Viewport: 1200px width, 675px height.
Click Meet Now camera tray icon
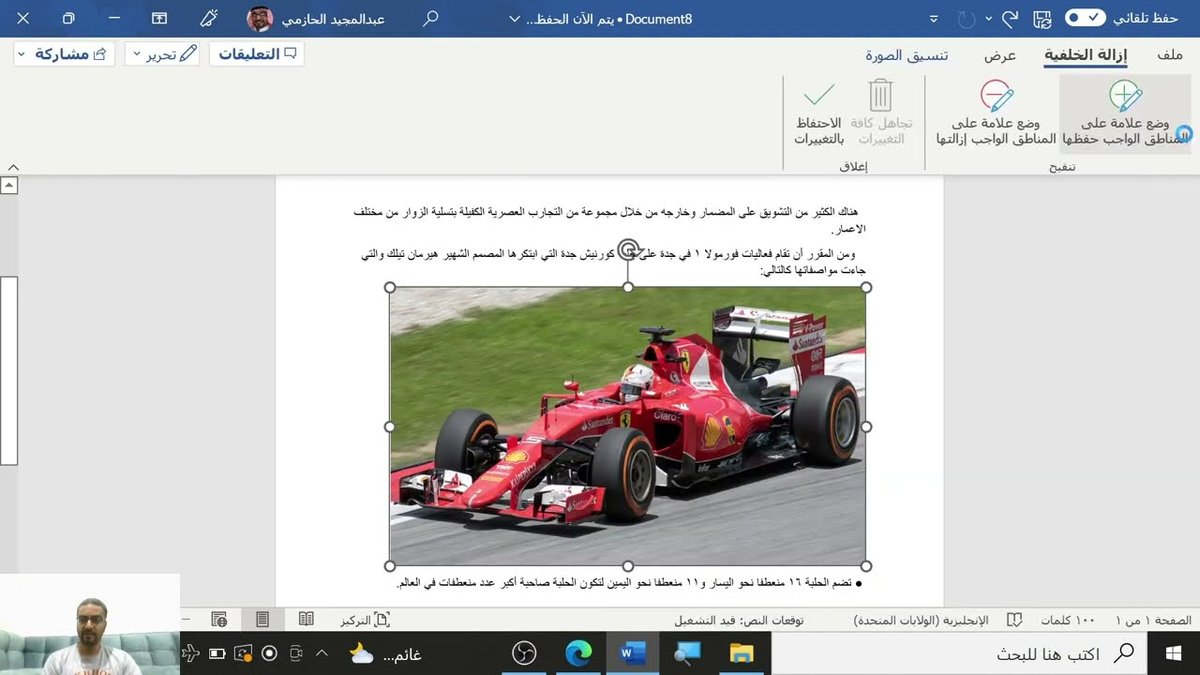tap(295, 654)
